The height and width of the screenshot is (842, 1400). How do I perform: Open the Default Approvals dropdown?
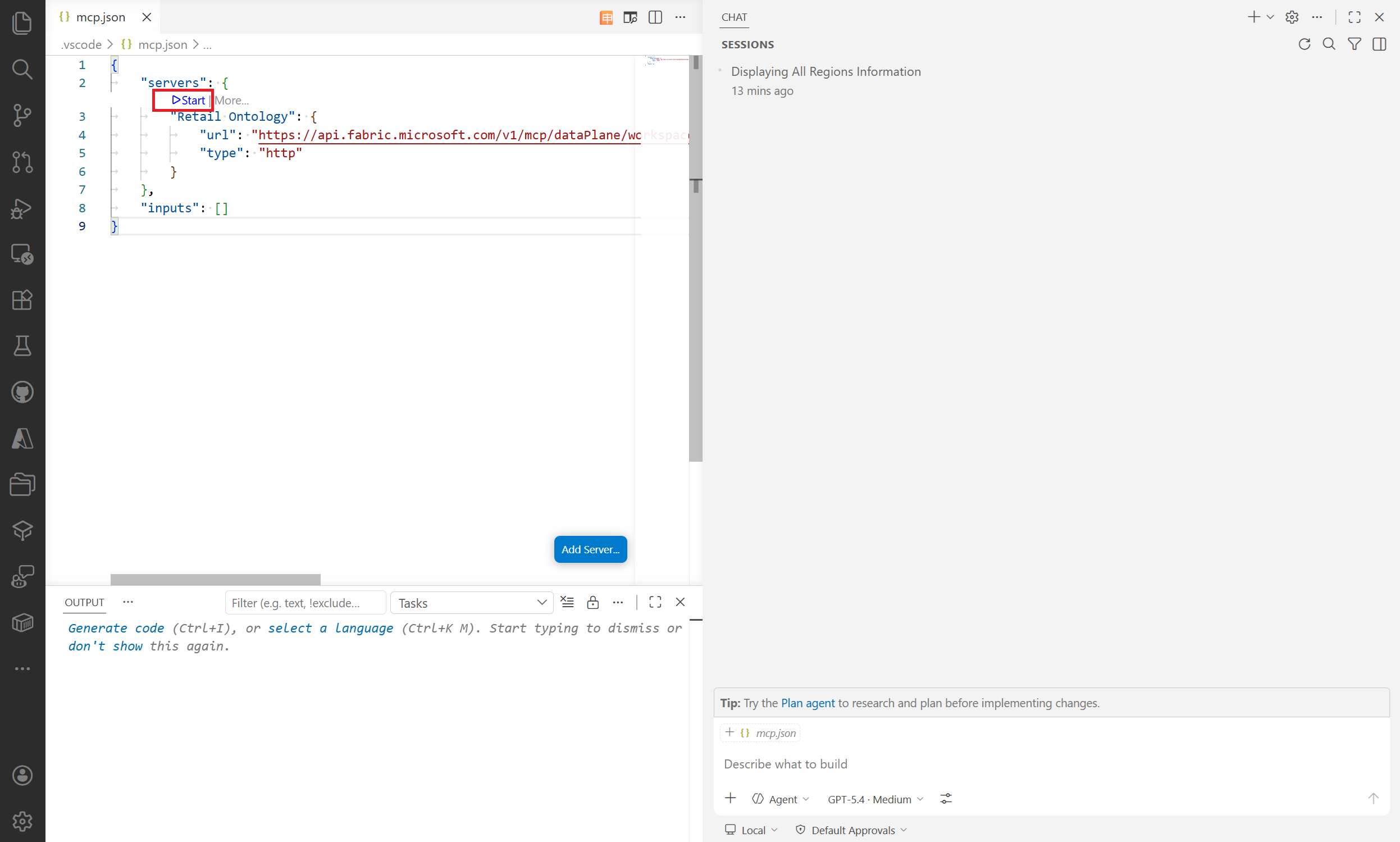(851, 830)
